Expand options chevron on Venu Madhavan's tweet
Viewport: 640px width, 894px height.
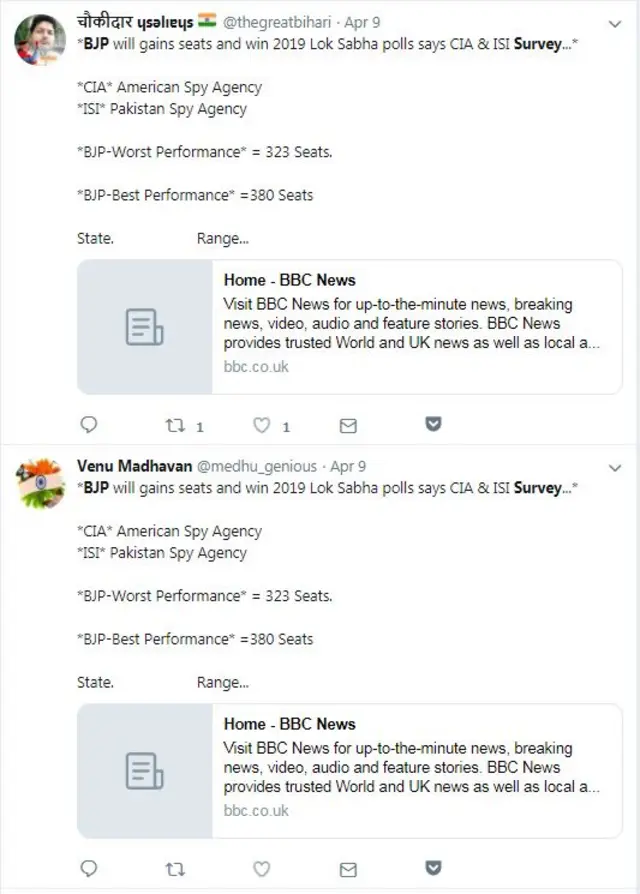615,468
